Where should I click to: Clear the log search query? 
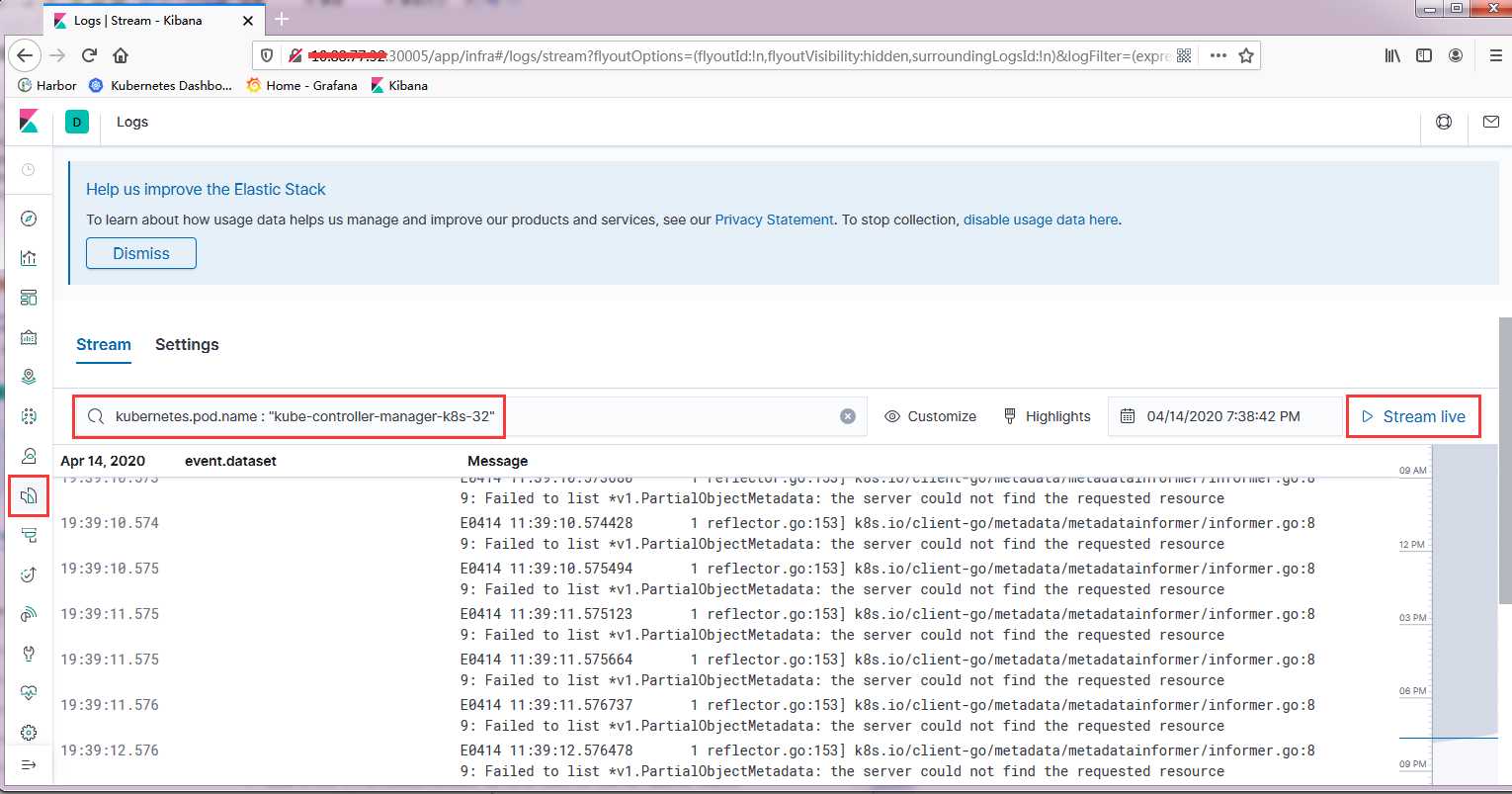tap(848, 416)
